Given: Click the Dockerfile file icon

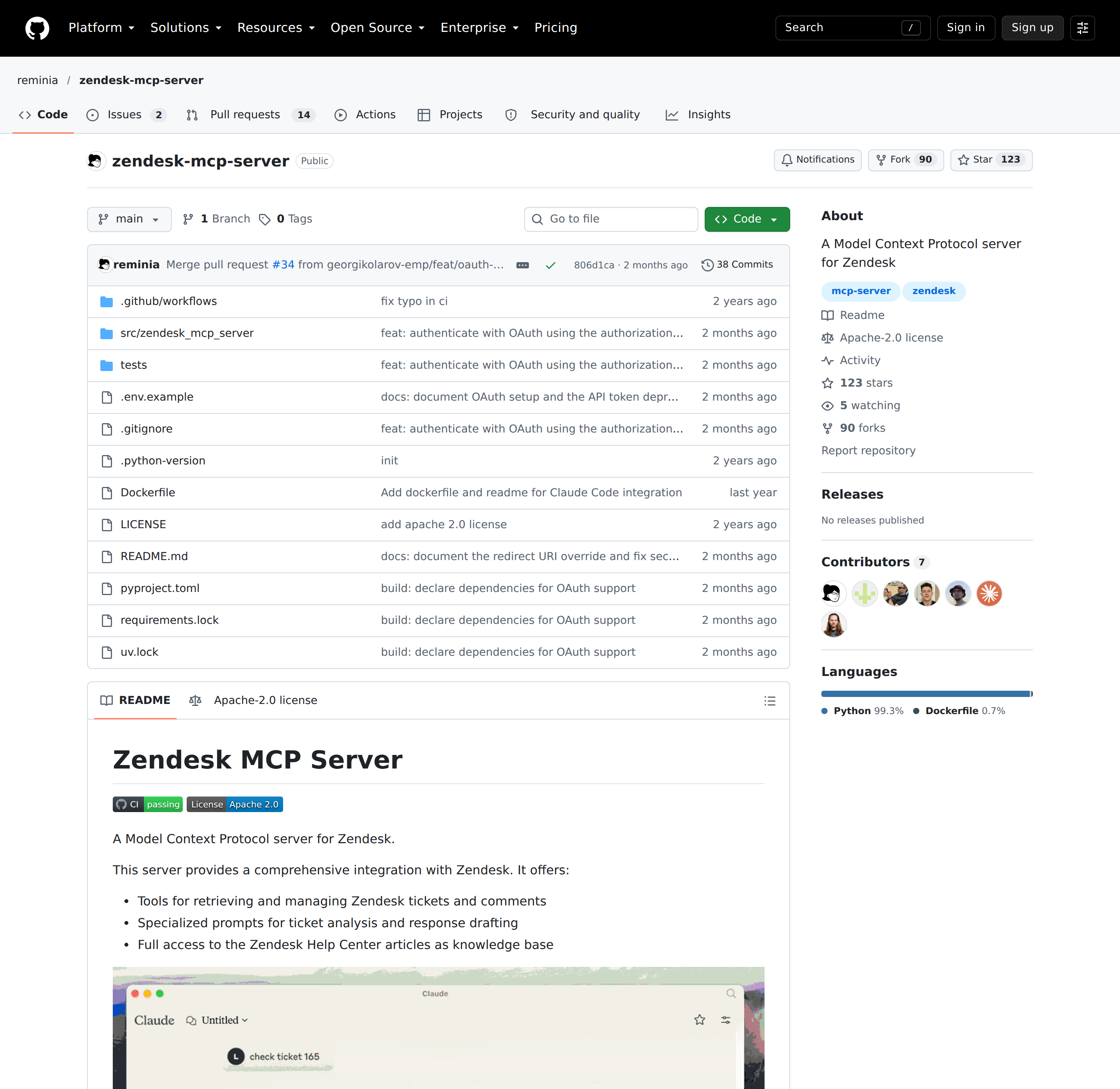Looking at the screenshot, I should click(x=107, y=493).
